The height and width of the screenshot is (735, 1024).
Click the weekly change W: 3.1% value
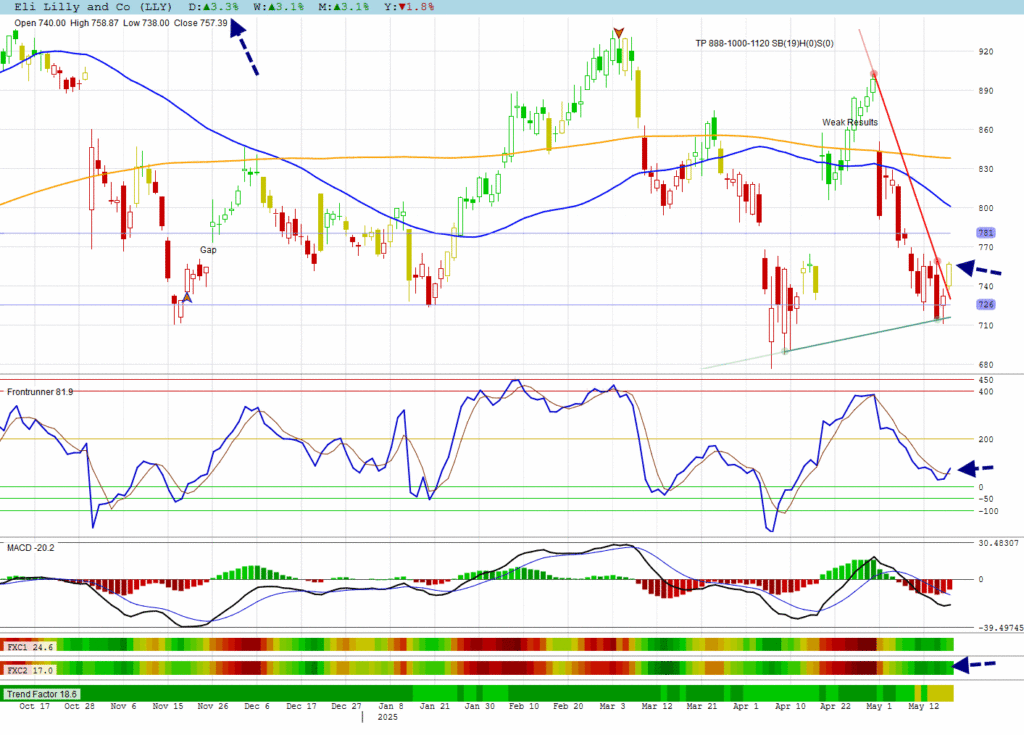pos(280,7)
